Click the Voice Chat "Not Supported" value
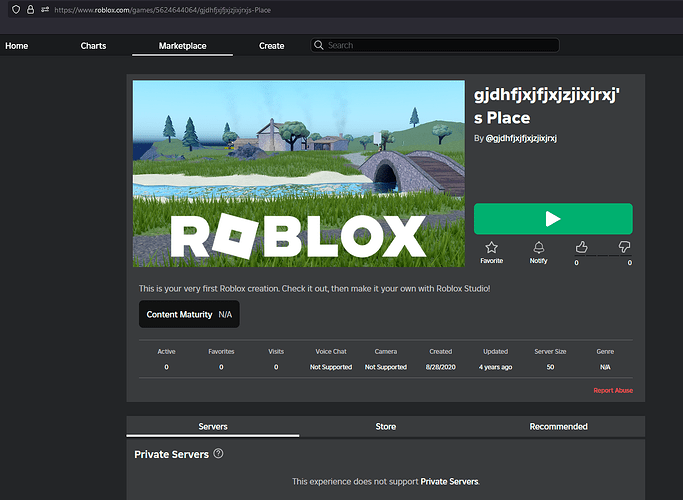Viewport: 683px width, 500px height. click(331, 367)
